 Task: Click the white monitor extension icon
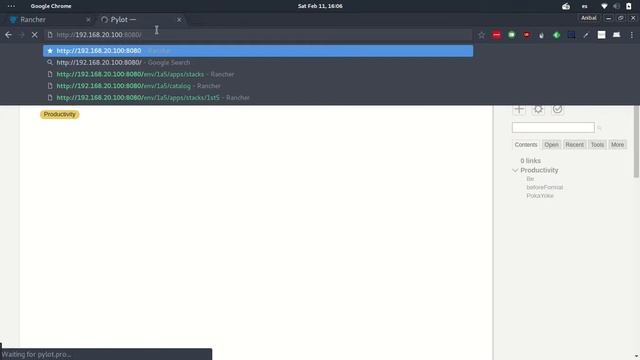click(x=616, y=35)
